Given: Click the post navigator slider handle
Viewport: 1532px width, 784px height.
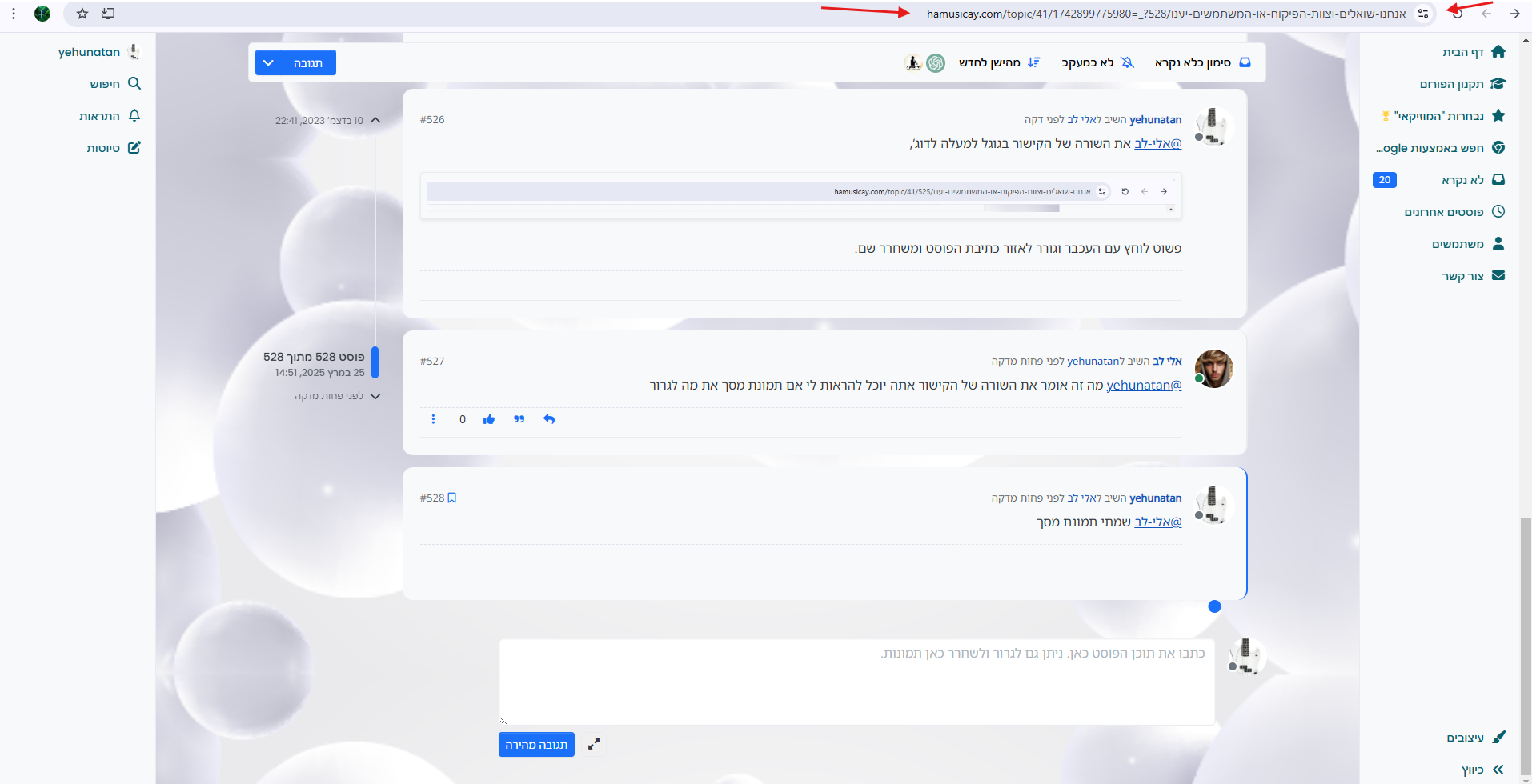Looking at the screenshot, I should [375, 362].
